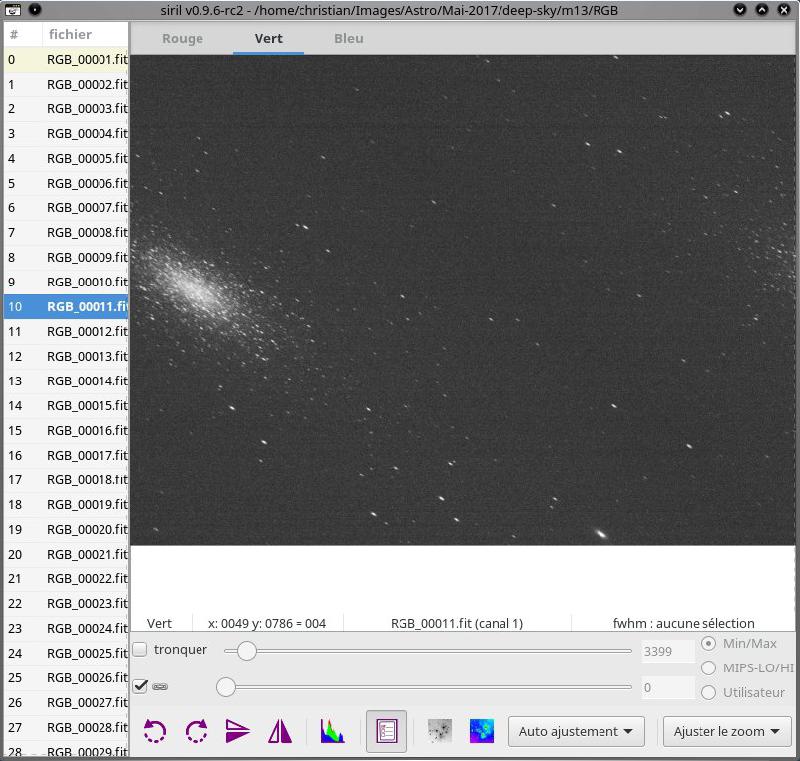Select RGB_00008.fit in the file list
This screenshot has height=761, width=800.
pyautogui.click(x=66, y=233)
